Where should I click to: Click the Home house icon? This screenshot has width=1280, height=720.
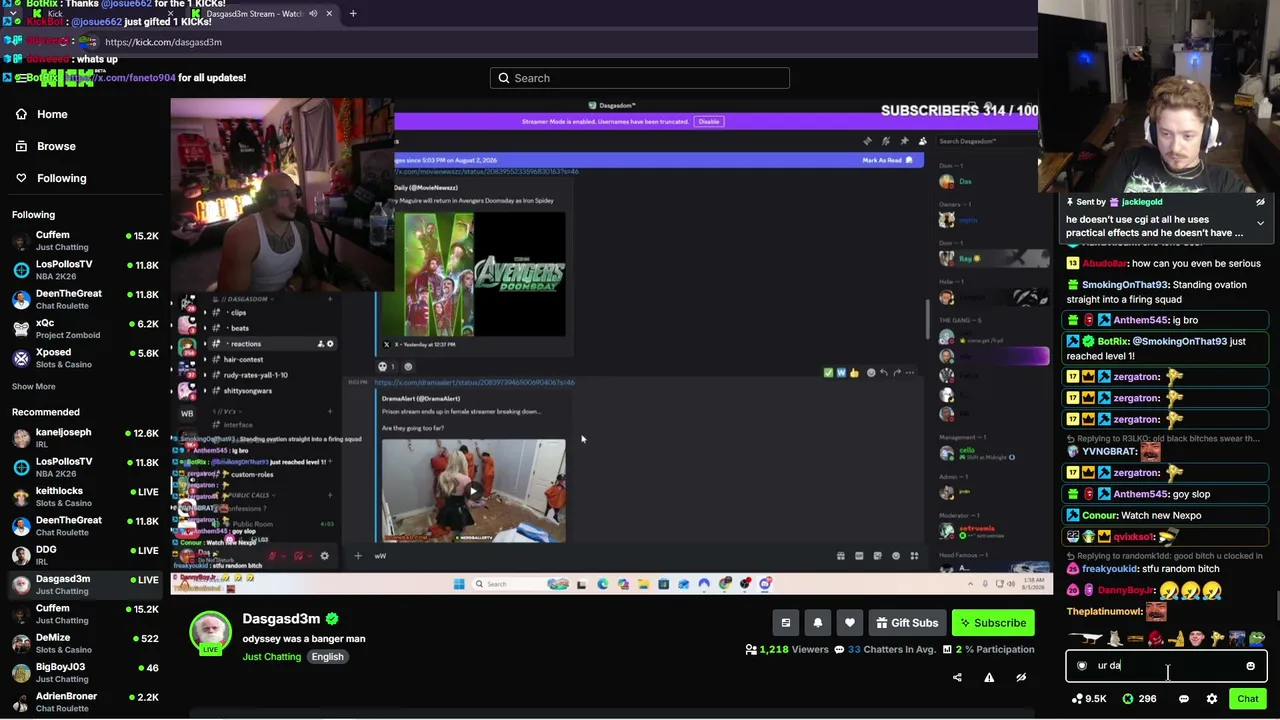click(21, 114)
